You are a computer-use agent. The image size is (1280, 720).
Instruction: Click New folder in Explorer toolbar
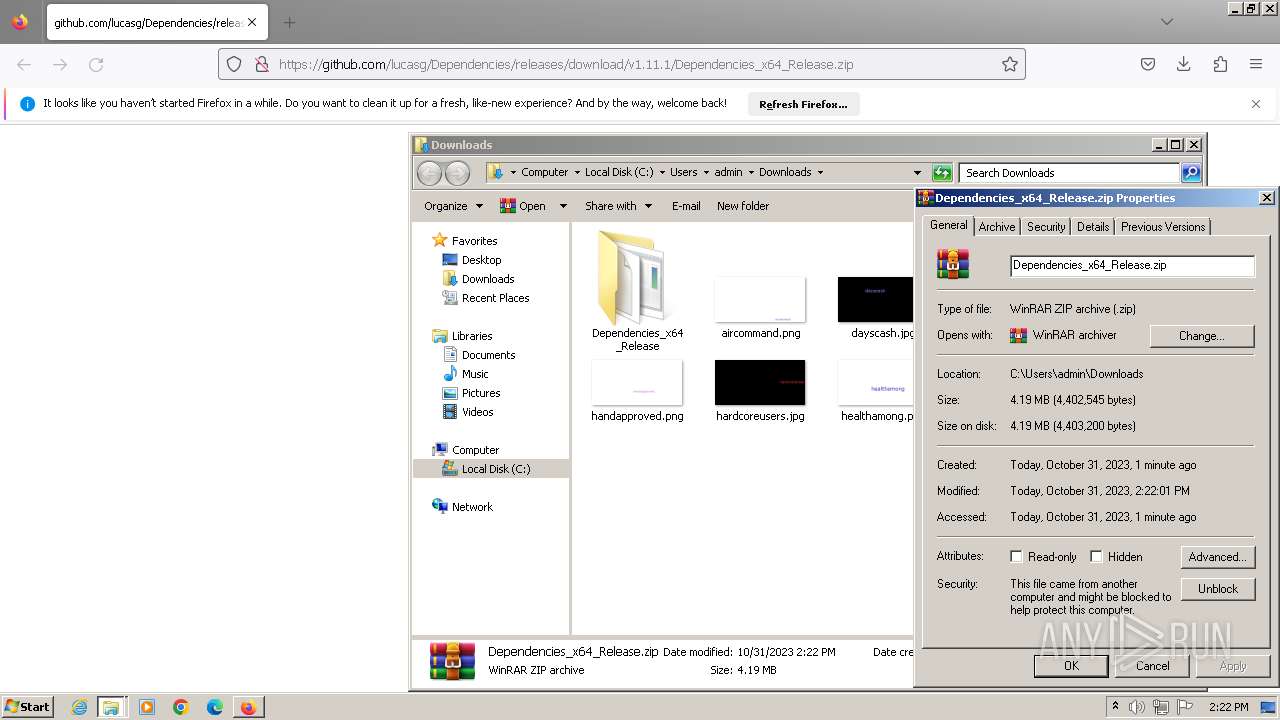click(x=743, y=206)
